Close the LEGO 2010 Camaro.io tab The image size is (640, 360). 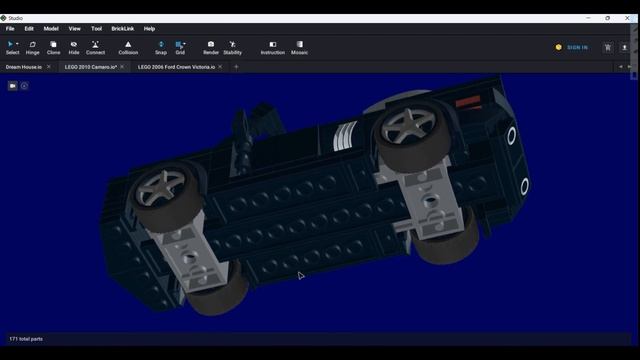[122, 67]
